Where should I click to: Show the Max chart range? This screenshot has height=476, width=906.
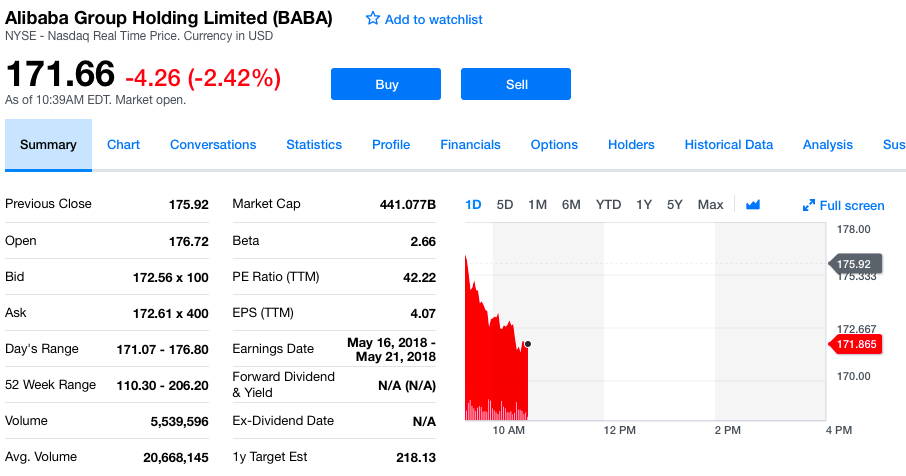tap(710, 205)
